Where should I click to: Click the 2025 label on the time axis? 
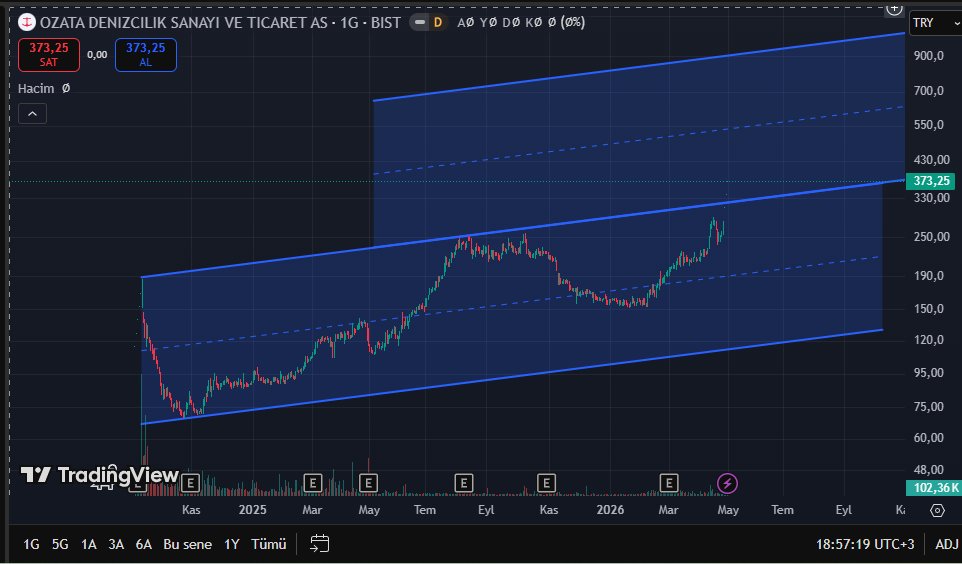click(252, 510)
